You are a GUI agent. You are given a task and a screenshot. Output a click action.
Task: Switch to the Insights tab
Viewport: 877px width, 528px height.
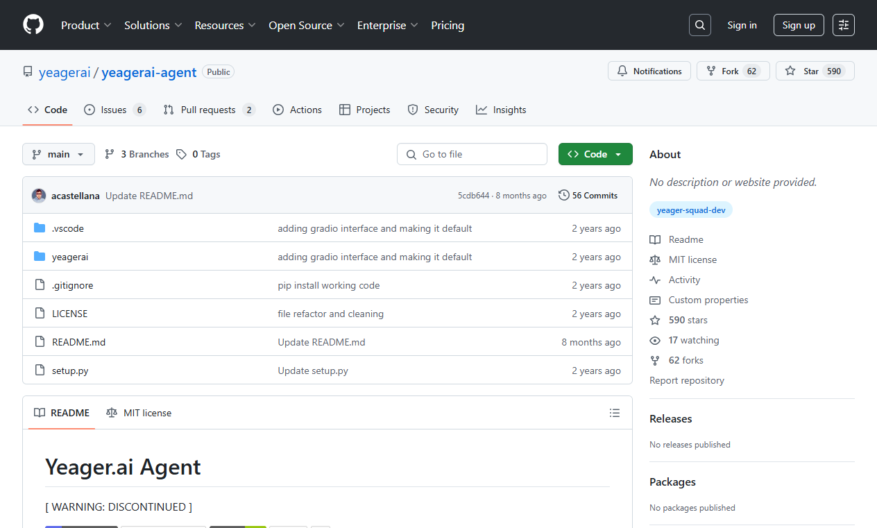(501, 110)
